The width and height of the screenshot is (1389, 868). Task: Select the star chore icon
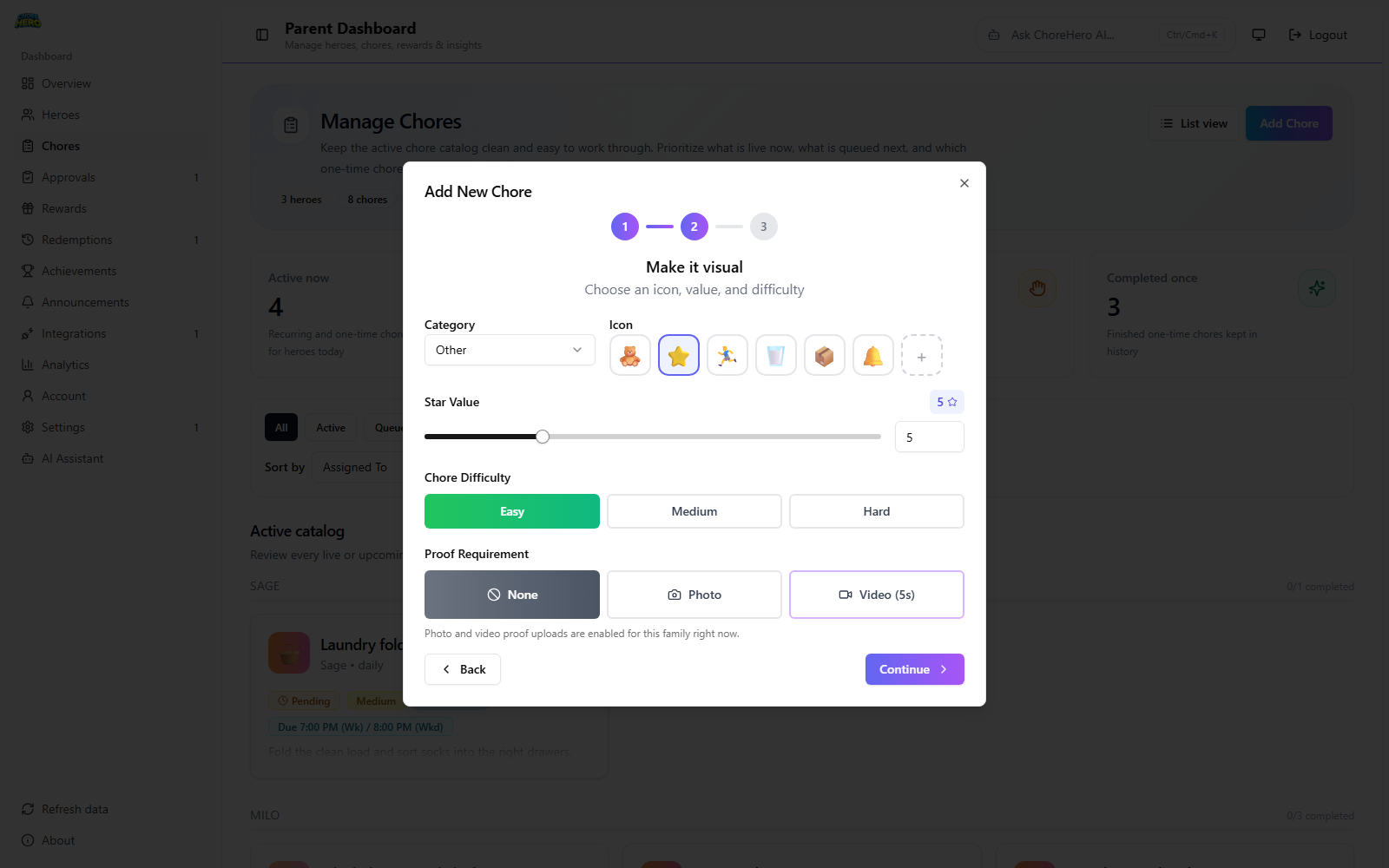pyautogui.click(x=678, y=355)
